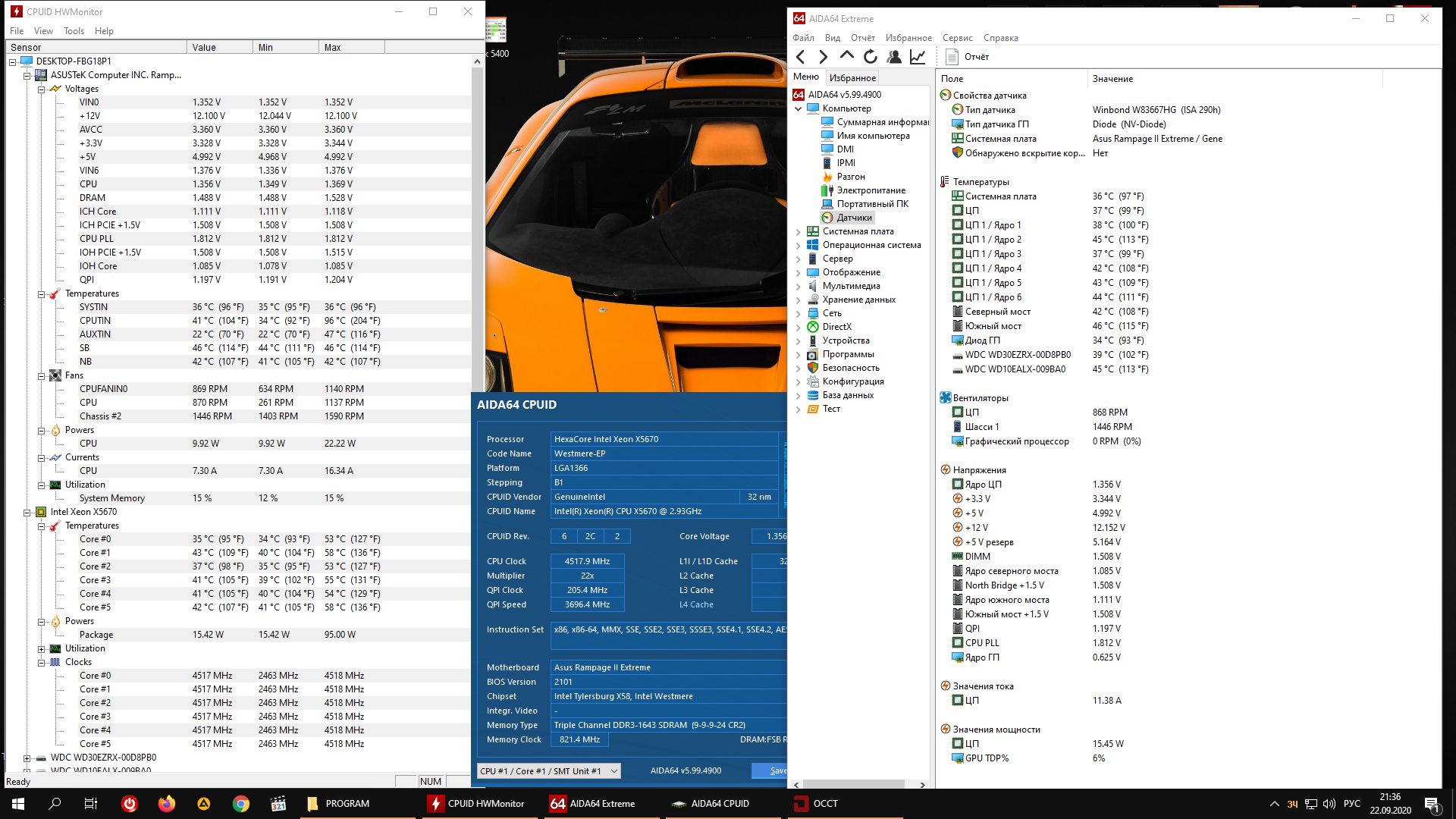Expand the Системная плата tree section
Viewport: 1456px width, 819px height.
(x=799, y=231)
